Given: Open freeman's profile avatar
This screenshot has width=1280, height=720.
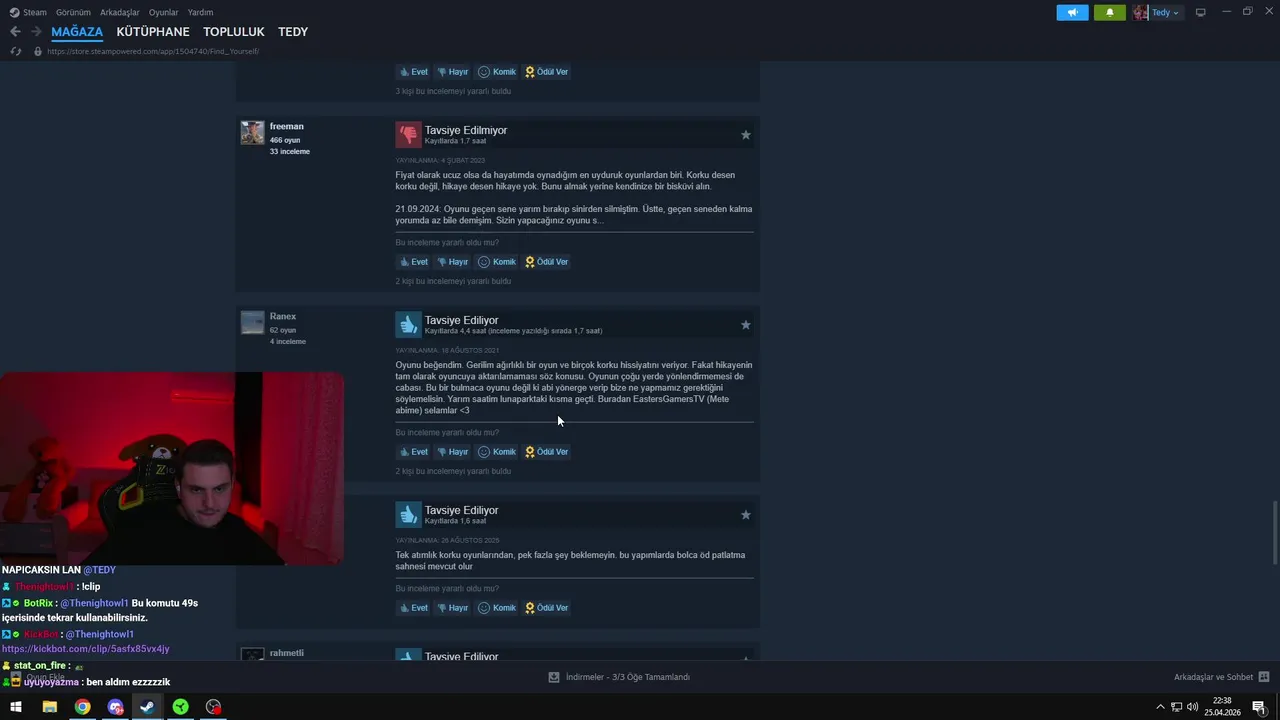Looking at the screenshot, I should (252, 133).
